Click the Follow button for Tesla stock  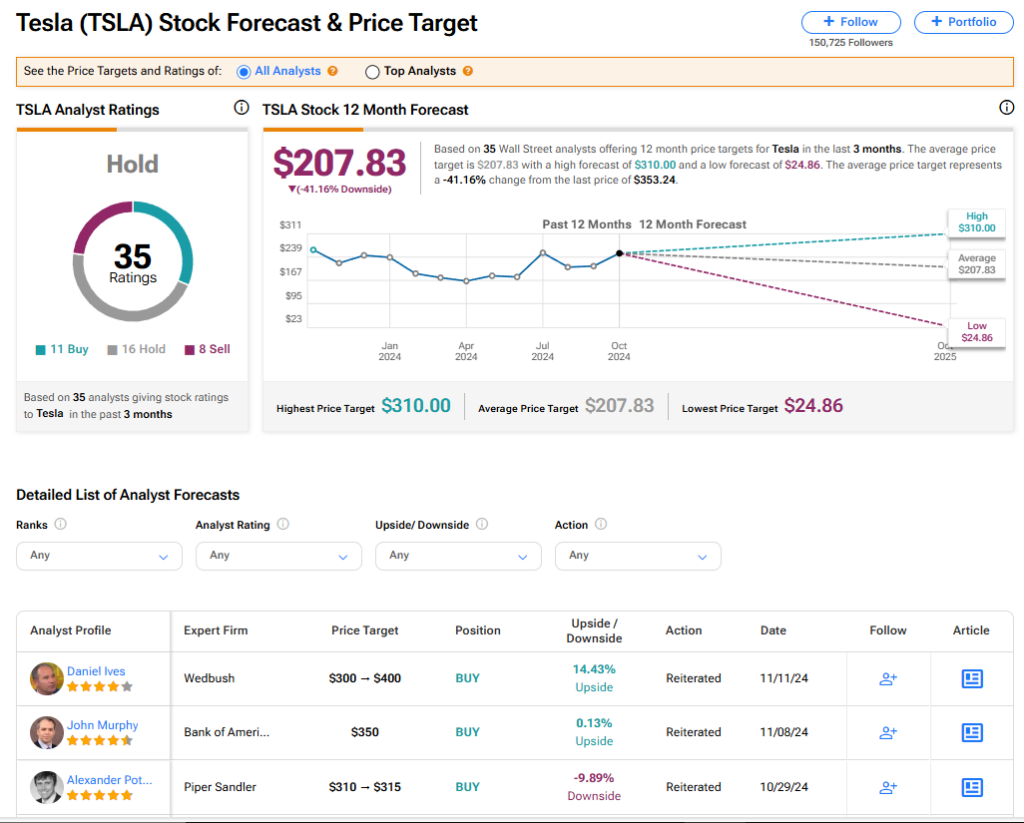851,22
